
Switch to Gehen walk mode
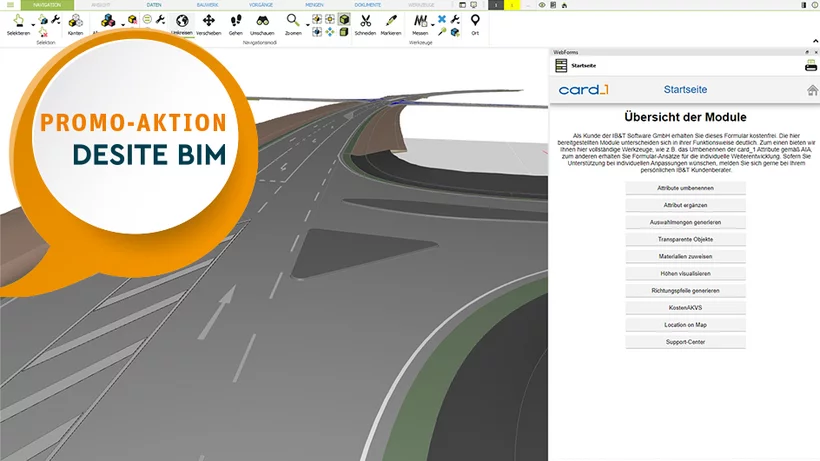tap(236, 25)
